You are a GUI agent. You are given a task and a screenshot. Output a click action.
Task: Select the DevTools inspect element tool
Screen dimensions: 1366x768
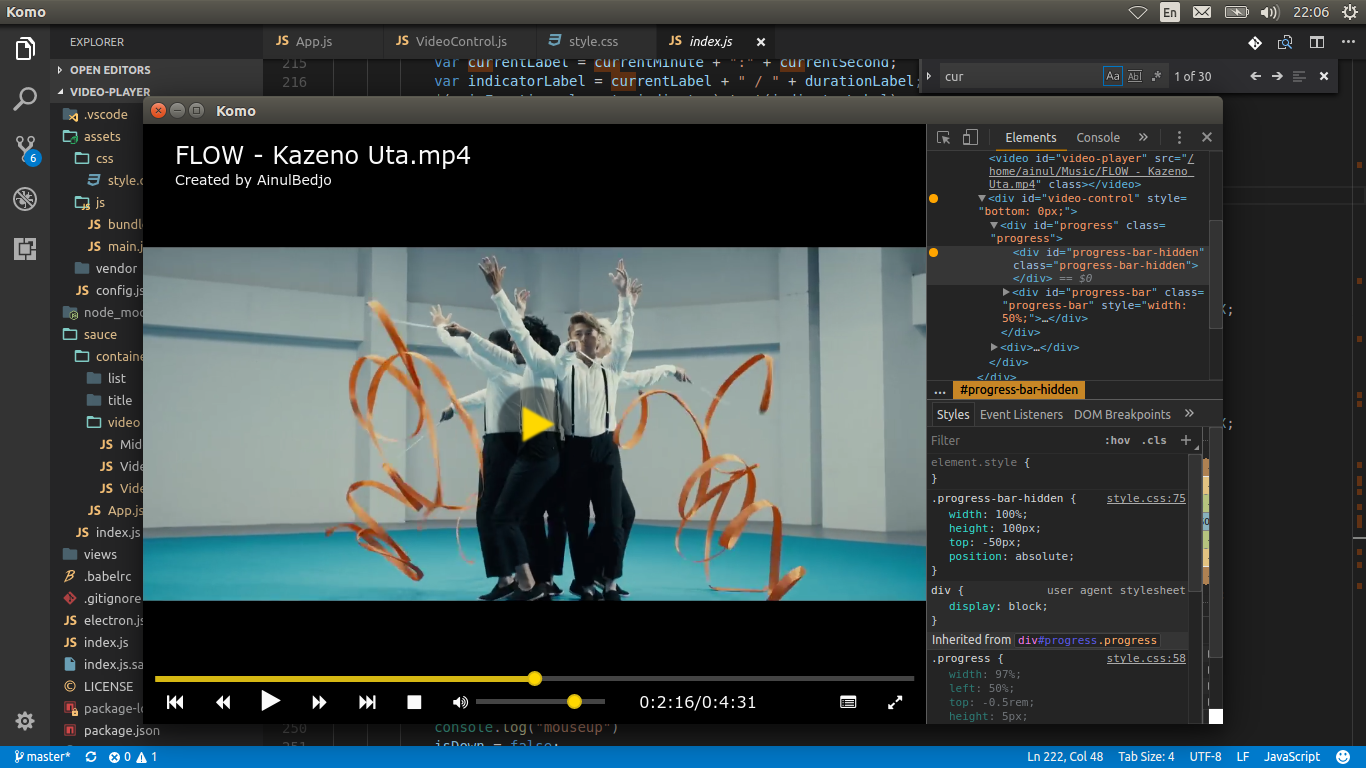943,138
